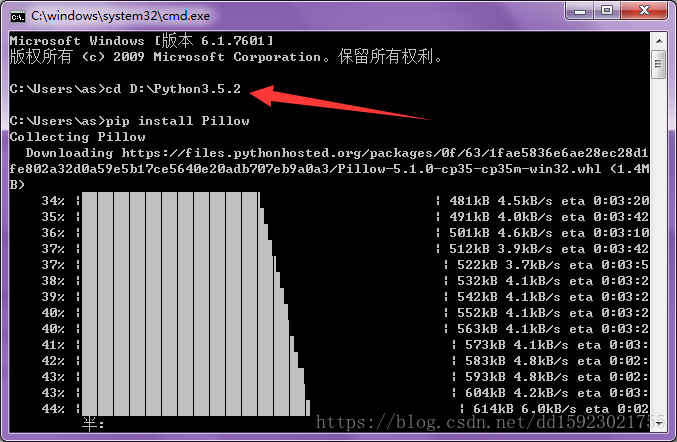
Task: Click the 'pip install Pillow' command line
Action: 130,121
